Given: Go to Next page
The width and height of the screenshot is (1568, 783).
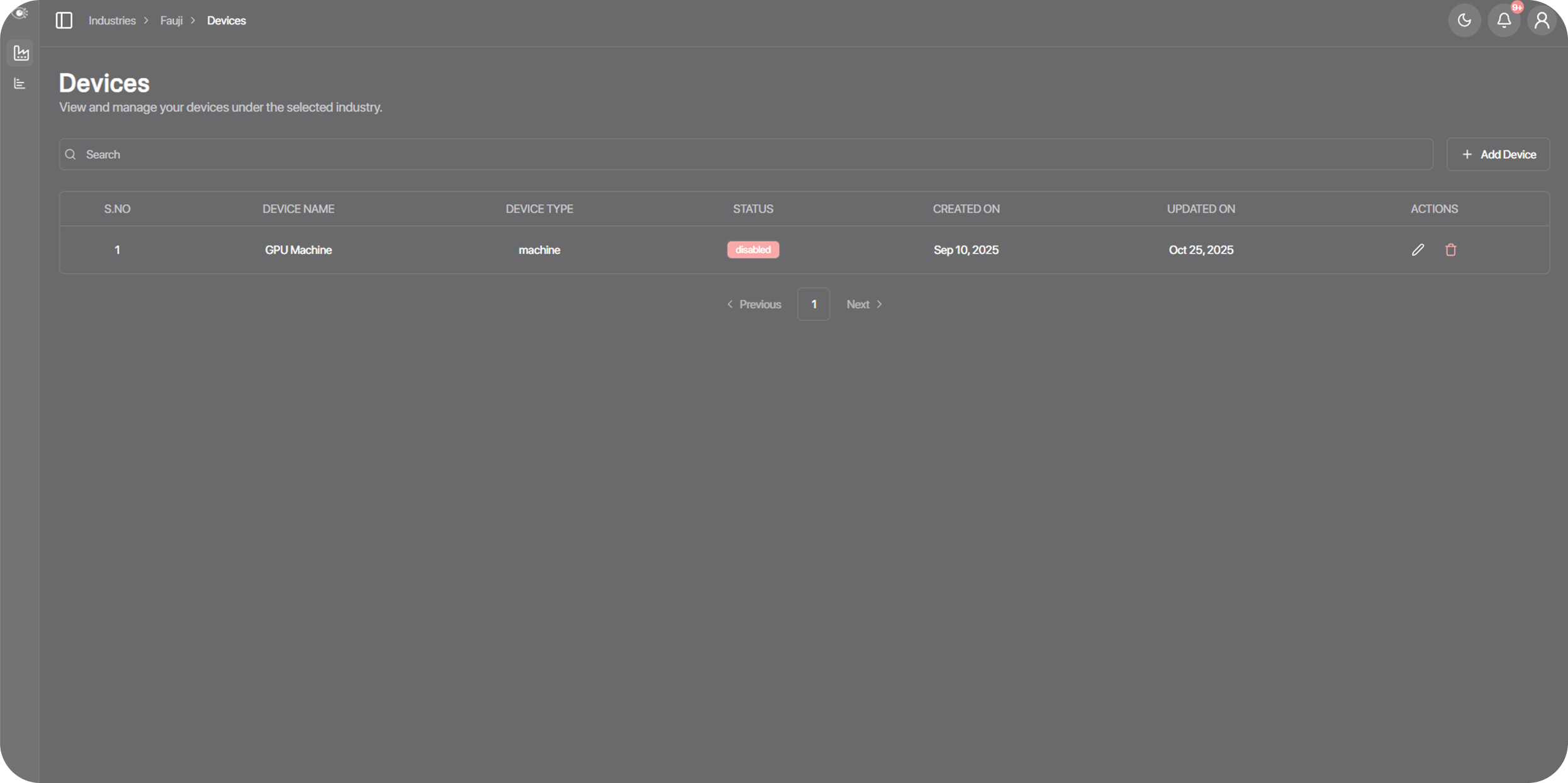Looking at the screenshot, I should coord(865,305).
